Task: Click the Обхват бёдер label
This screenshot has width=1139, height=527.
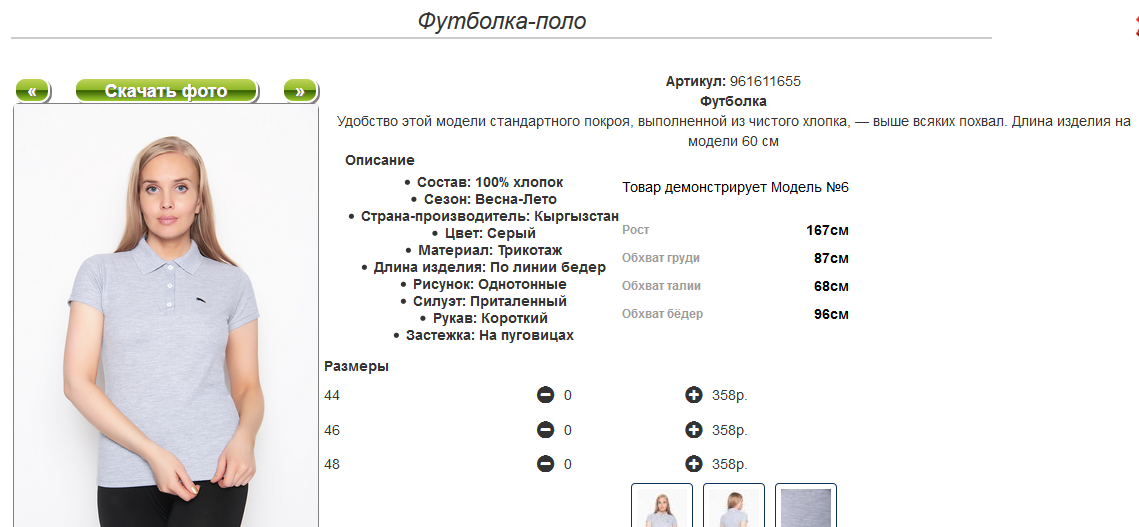Action: (x=662, y=314)
